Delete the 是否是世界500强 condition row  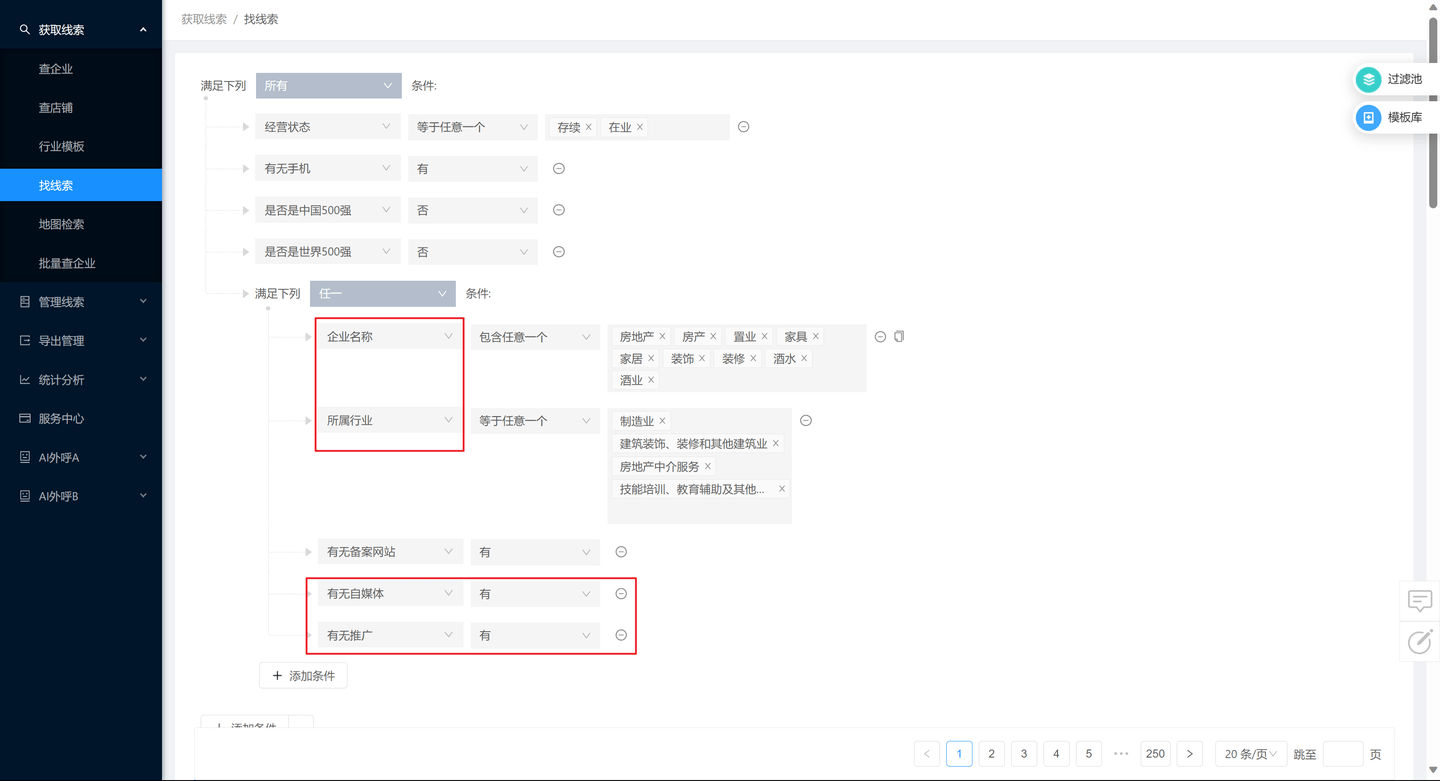tap(559, 252)
